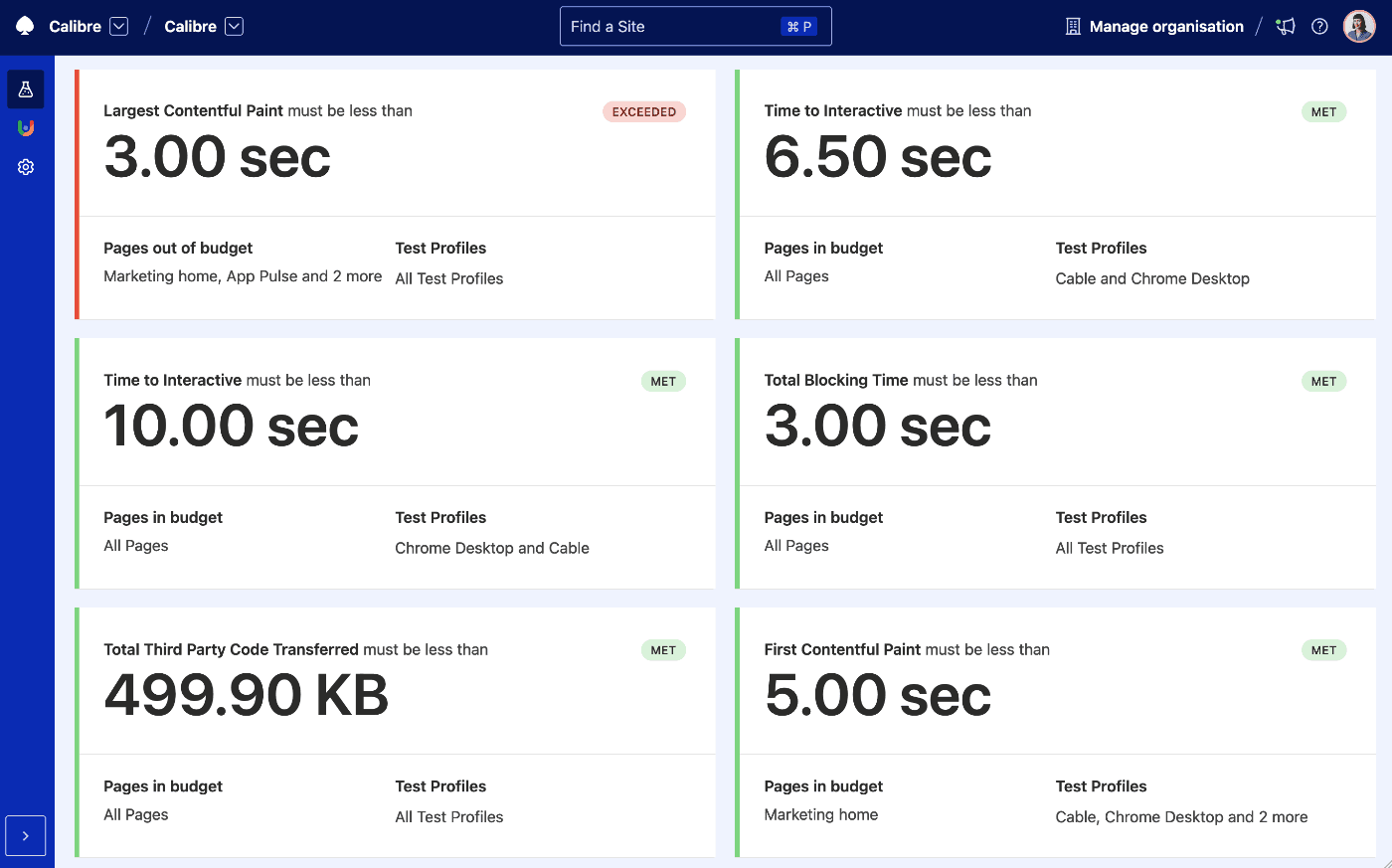Click the Calibre logo in the top bar
Image resolution: width=1392 pixels, height=868 pixels.
point(23,26)
